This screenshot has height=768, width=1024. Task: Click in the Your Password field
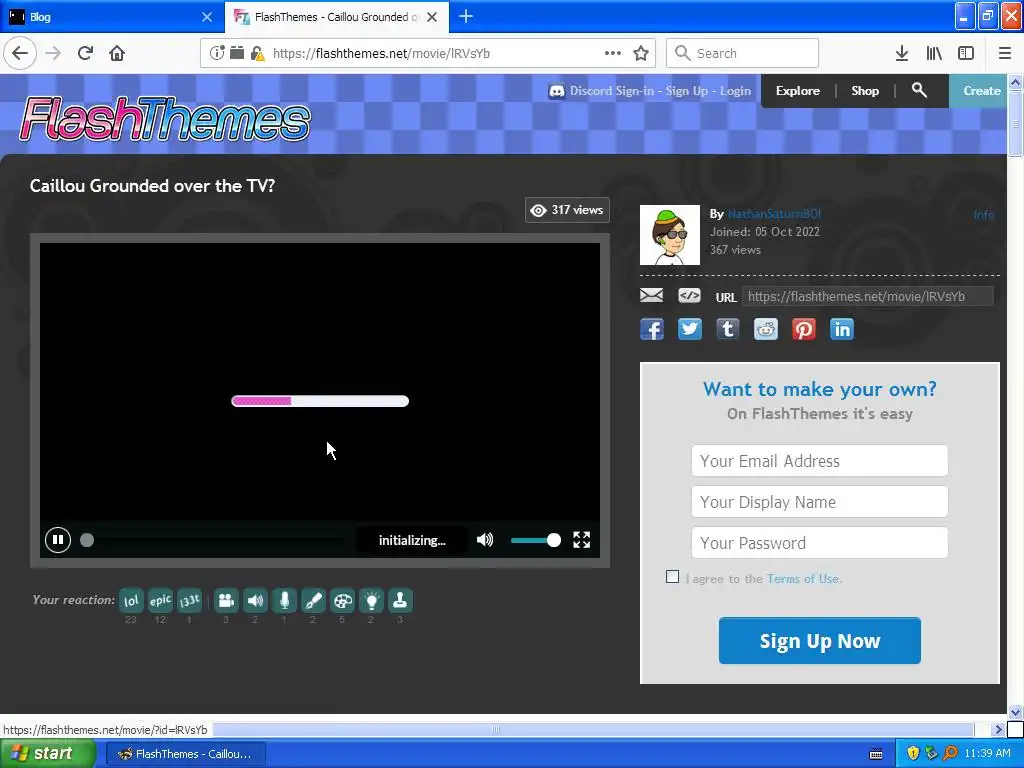(x=819, y=543)
